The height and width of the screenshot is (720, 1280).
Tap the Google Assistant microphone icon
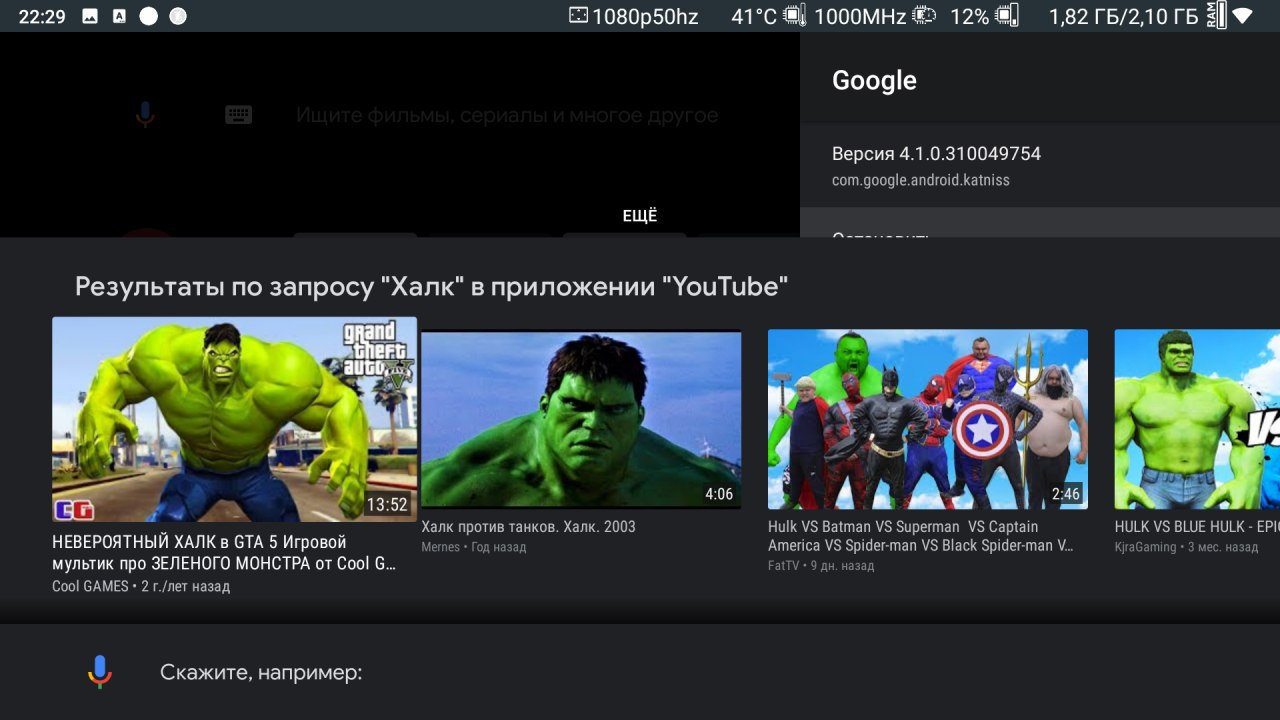pos(99,672)
